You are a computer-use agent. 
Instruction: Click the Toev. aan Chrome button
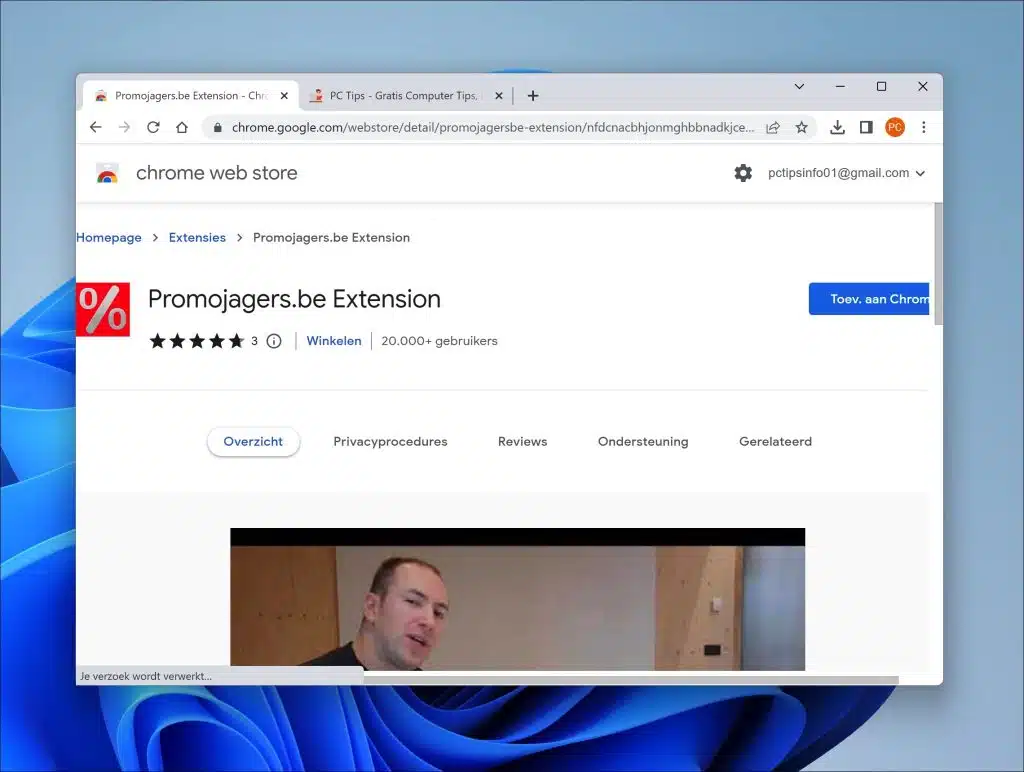pos(869,299)
